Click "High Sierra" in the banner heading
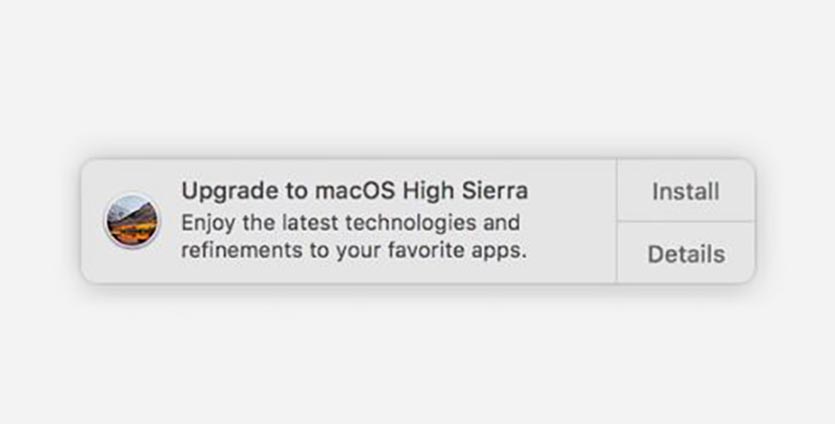This screenshot has height=424, width=835. pyautogui.click(x=465, y=191)
